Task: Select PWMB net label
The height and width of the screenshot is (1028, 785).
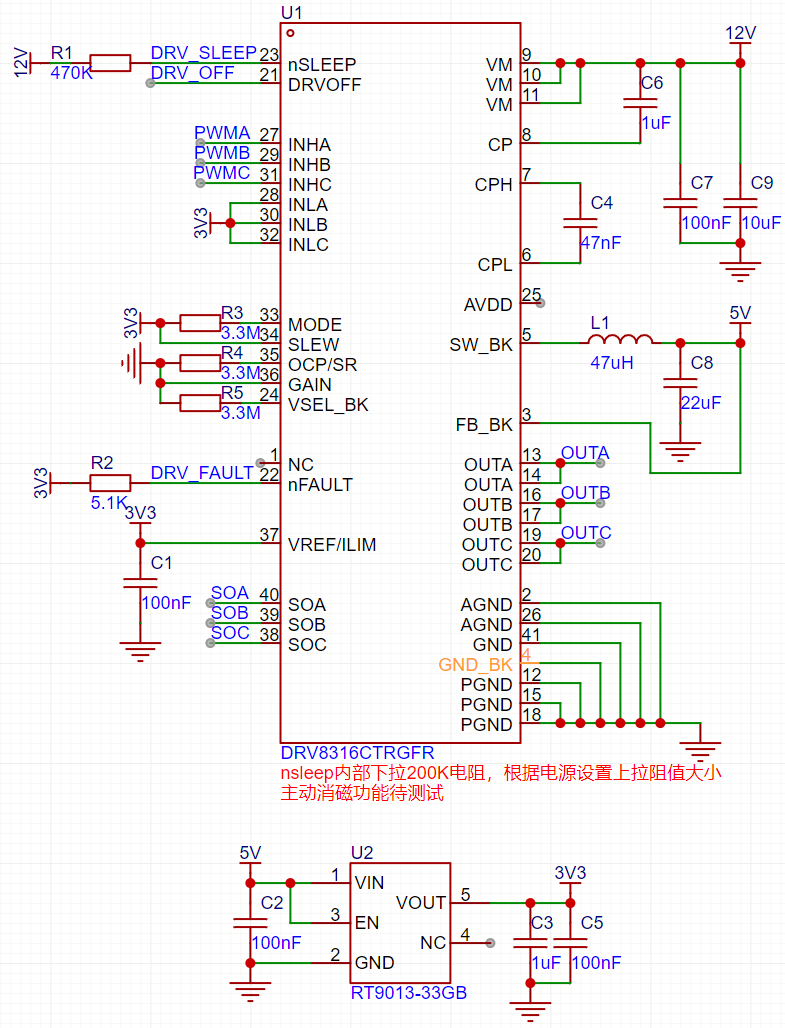Action: pos(222,153)
